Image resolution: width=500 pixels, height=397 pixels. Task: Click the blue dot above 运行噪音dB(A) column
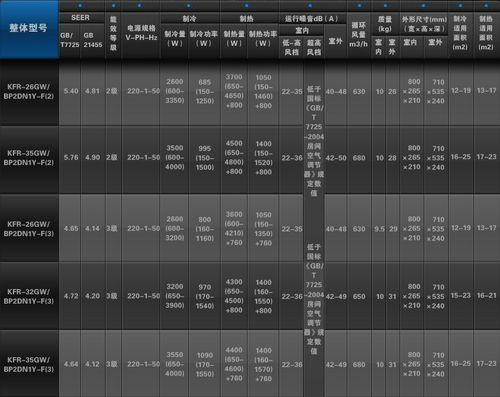[310, 5]
